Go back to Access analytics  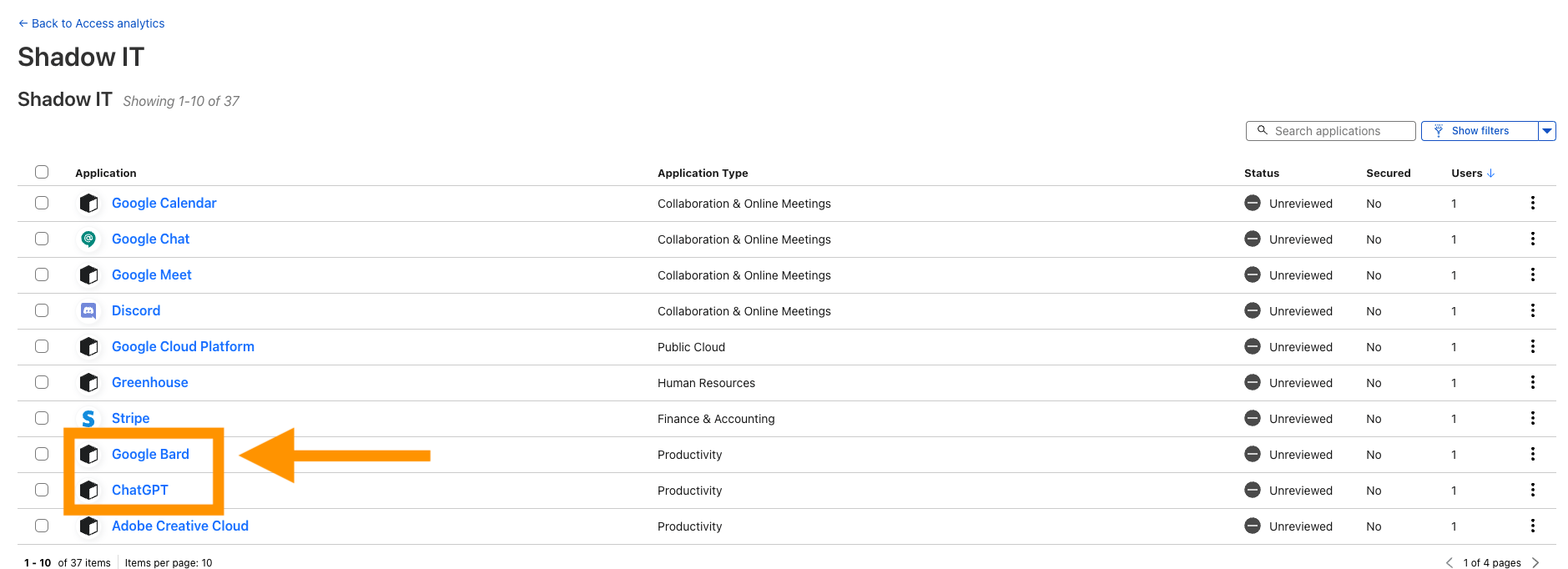click(x=92, y=23)
